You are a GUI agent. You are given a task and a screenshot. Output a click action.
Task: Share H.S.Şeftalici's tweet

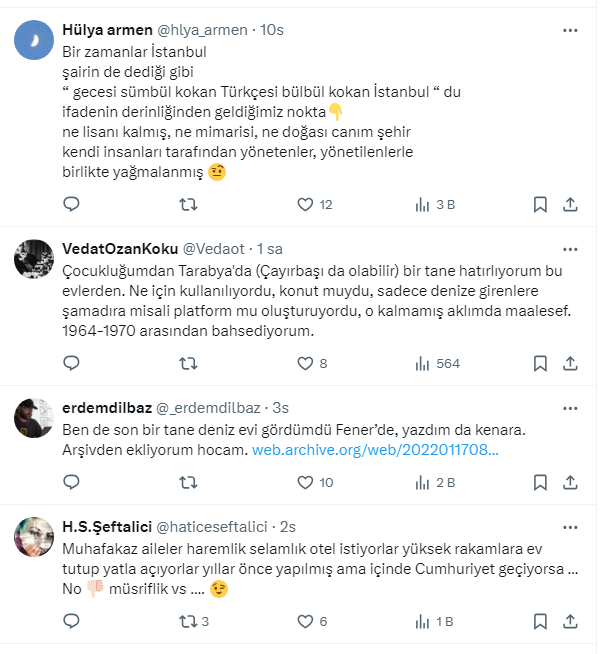tap(570, 621)
